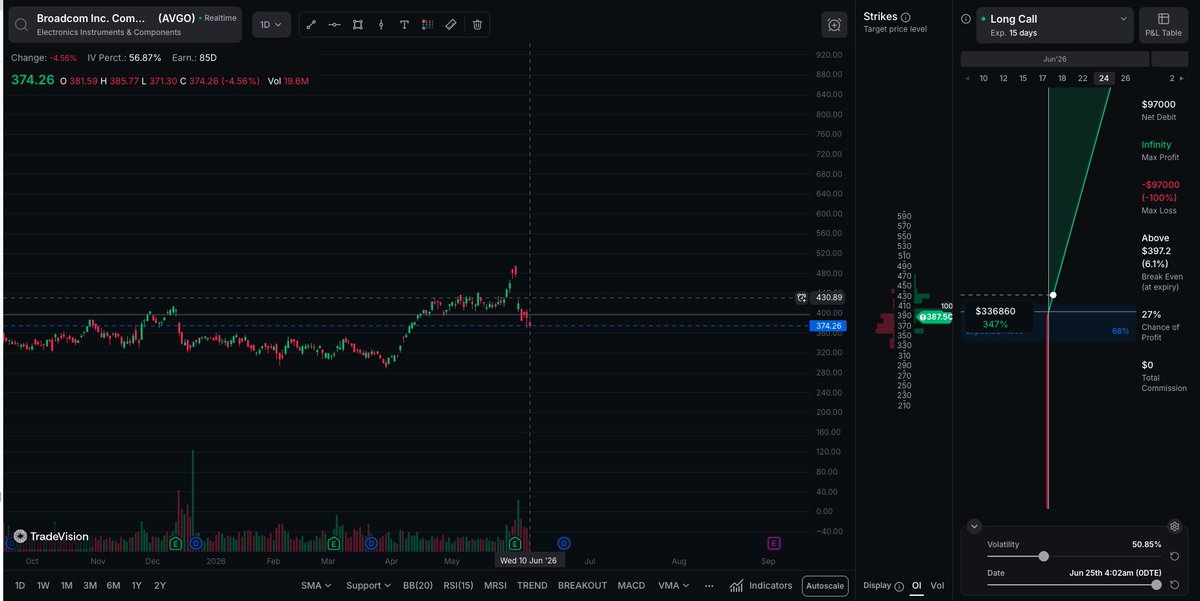This screenshot has height=601, width=1200.
Task: Toggle the TREND indicator
Action: [532, 586]
